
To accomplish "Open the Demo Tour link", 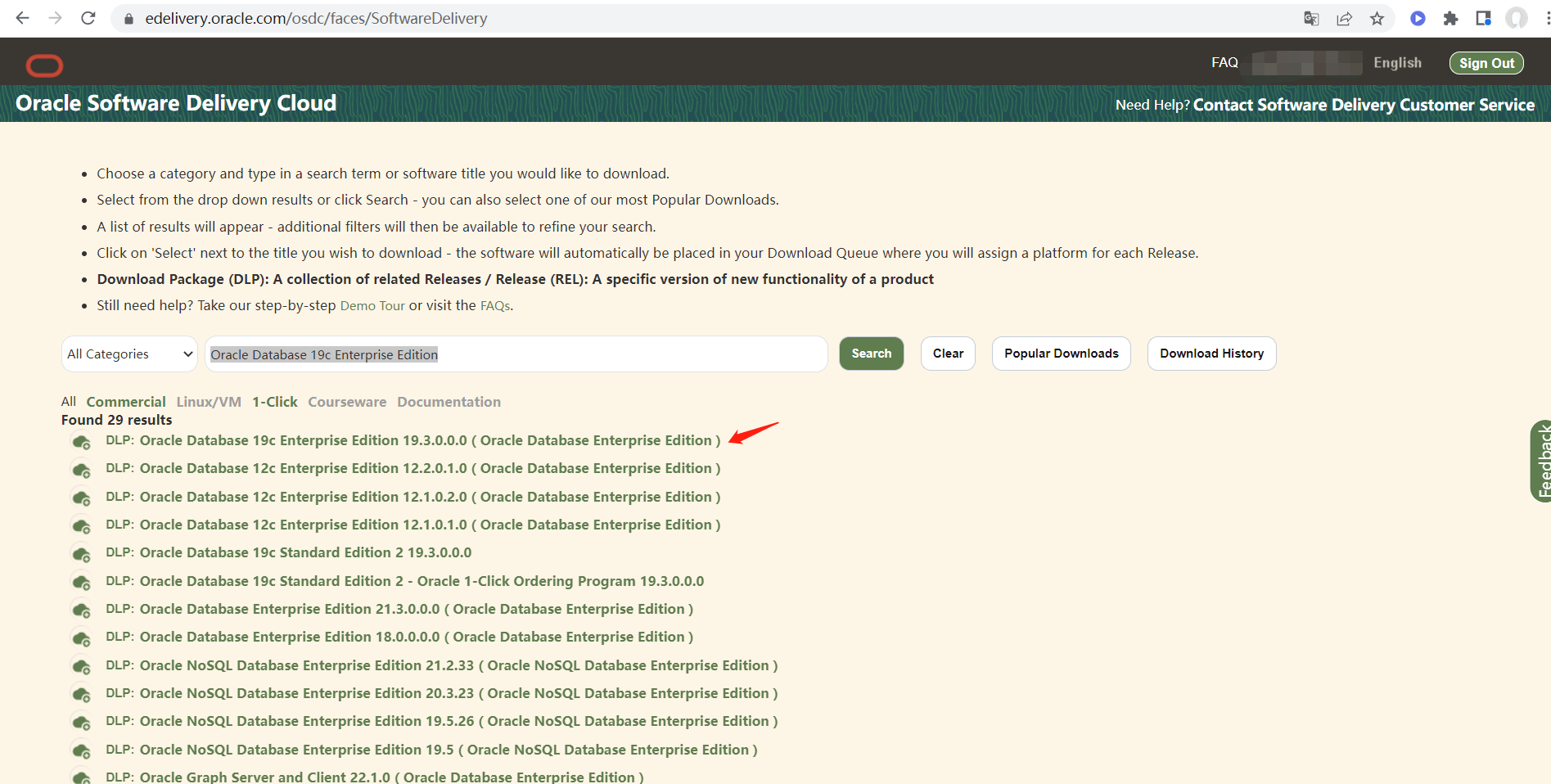I will tap(372, 306).
